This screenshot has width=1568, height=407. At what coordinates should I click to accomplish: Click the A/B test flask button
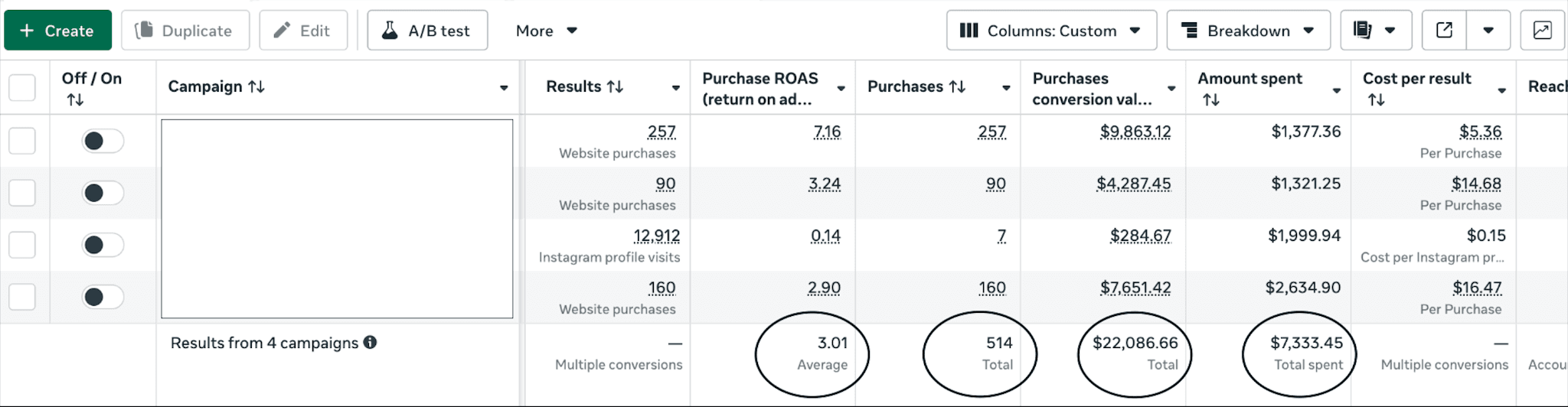click(x=426, y=31)
